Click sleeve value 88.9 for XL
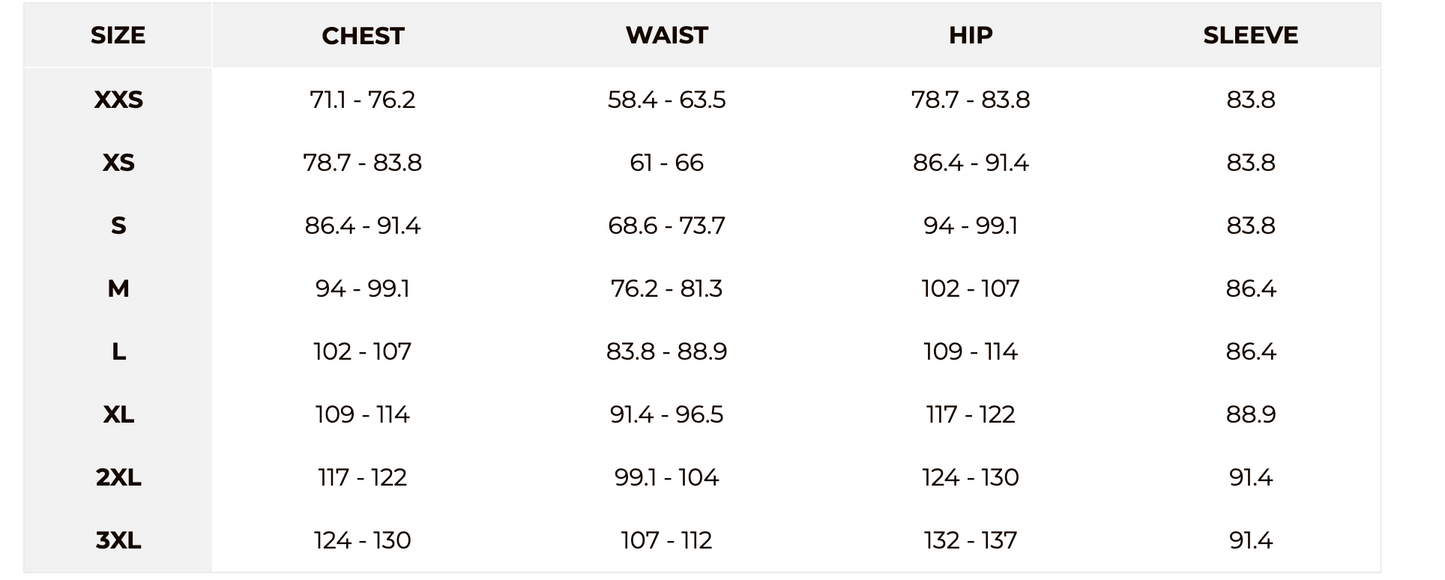Image resolution: width=1445 pixels, height=580 pixels. (1250, 415)
